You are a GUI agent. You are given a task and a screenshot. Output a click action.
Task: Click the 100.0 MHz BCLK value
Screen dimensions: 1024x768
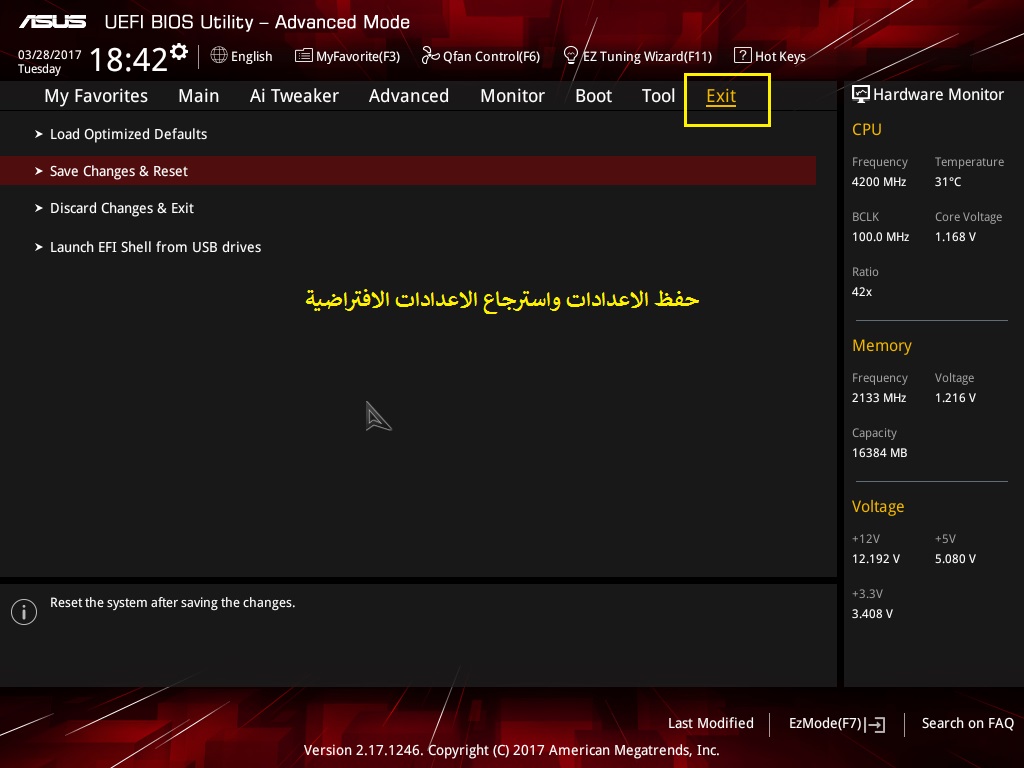pos(880,236)
